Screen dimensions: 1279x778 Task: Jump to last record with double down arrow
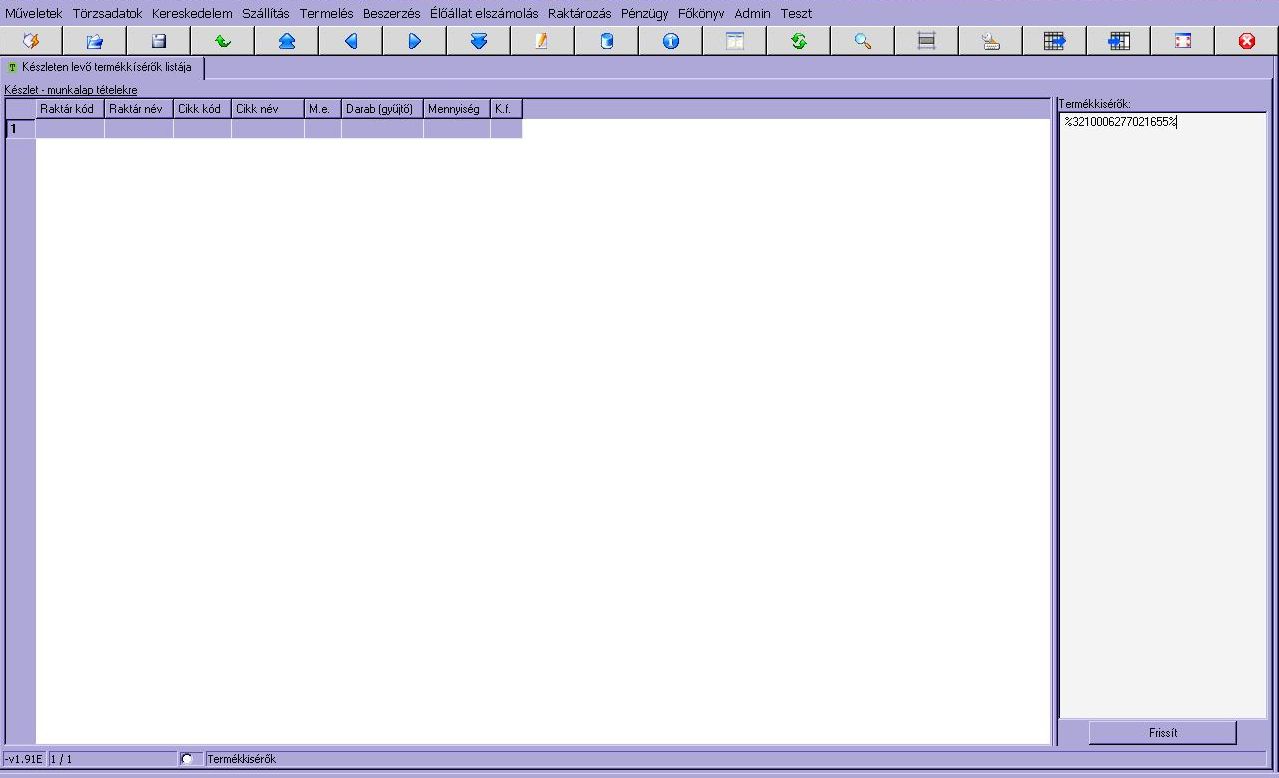[479, 41]
